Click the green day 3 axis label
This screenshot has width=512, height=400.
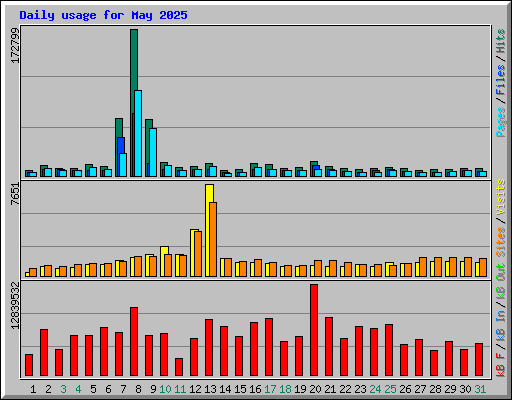click(63, 389)
